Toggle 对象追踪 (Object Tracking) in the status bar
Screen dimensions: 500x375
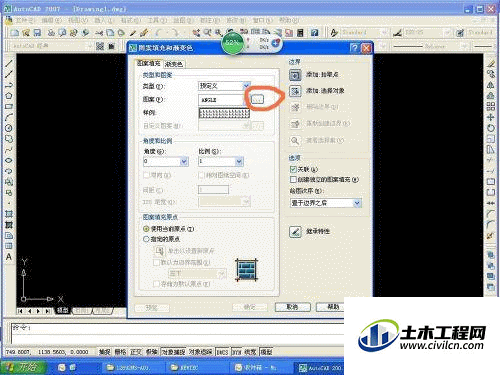pyautogui.click(x=200, y=352)
